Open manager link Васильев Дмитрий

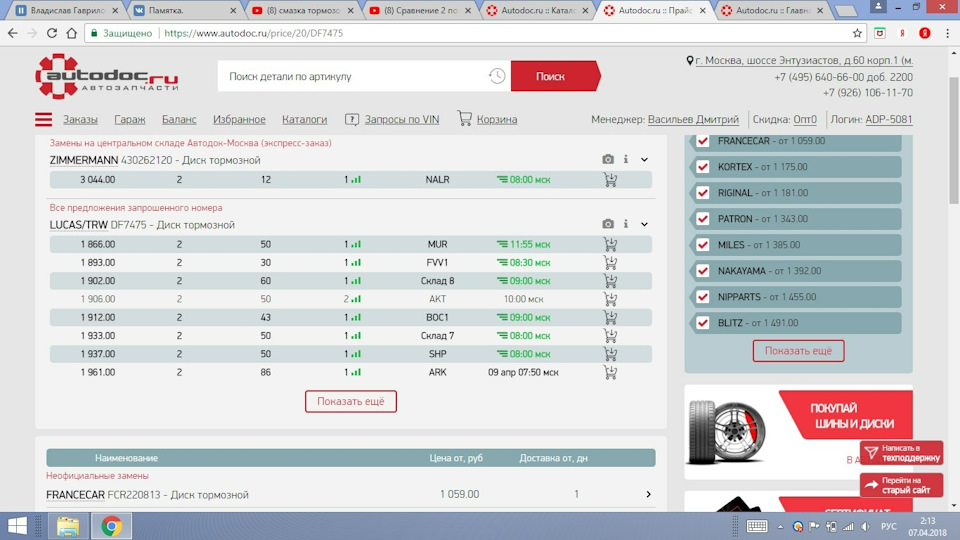click(693, 119)
